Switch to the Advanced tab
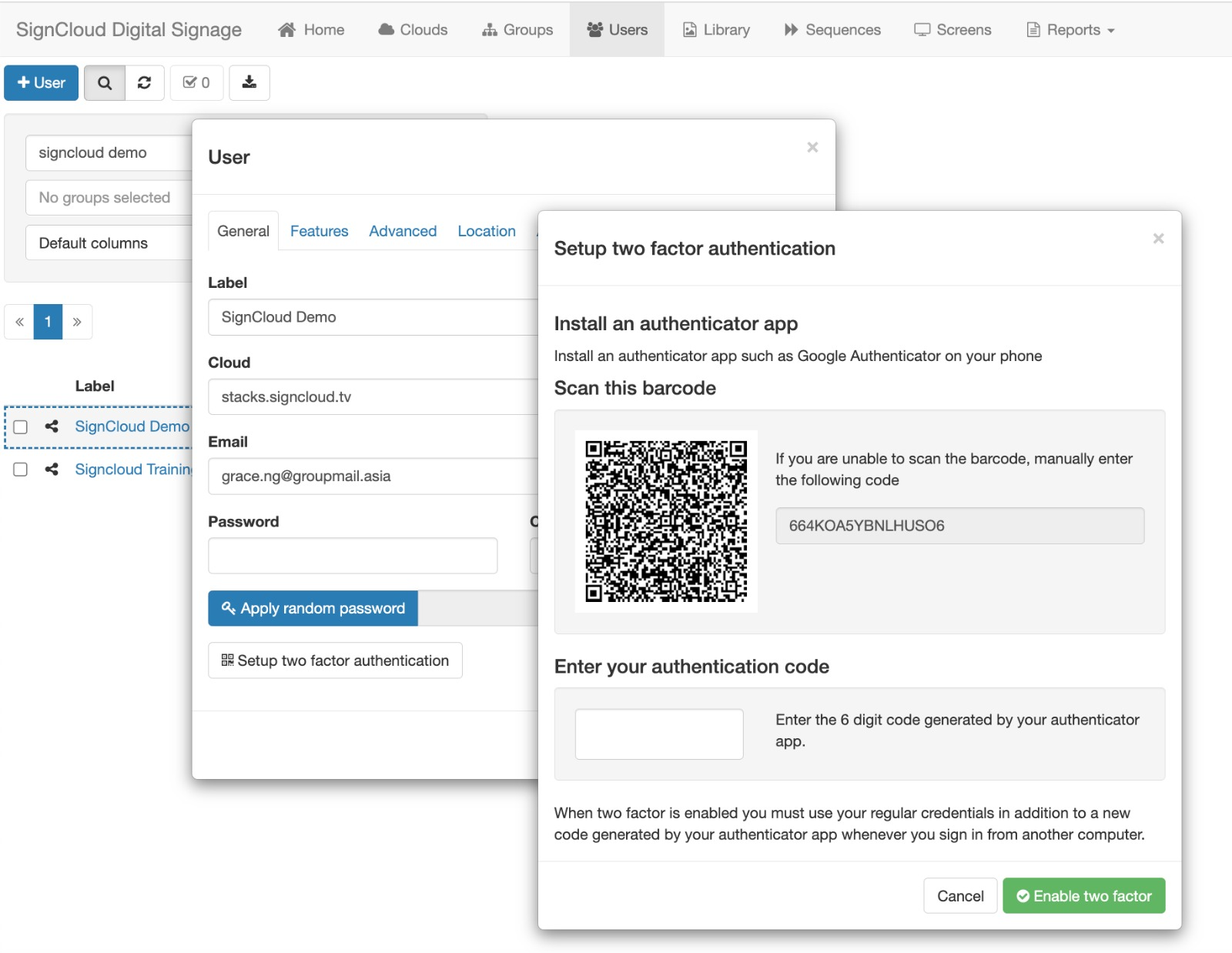The width and height of the screenshot is (1232, 953). pos(403,231)
